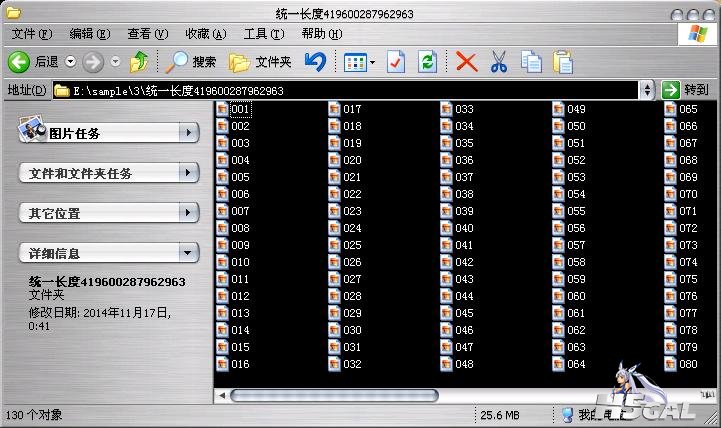
Task: Open the address bar dropdown
Action: 647,90
